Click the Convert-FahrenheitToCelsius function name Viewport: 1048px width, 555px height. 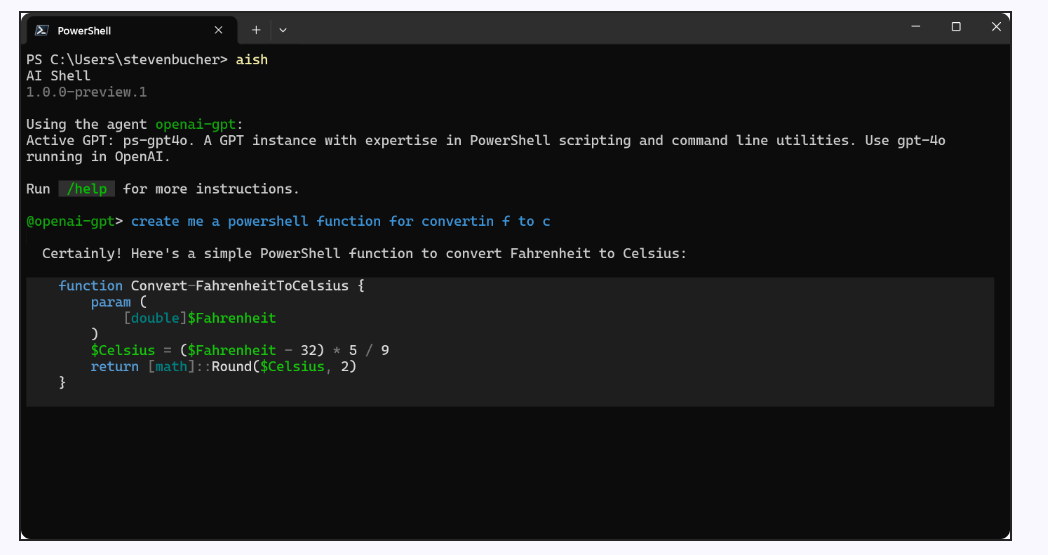240,286
